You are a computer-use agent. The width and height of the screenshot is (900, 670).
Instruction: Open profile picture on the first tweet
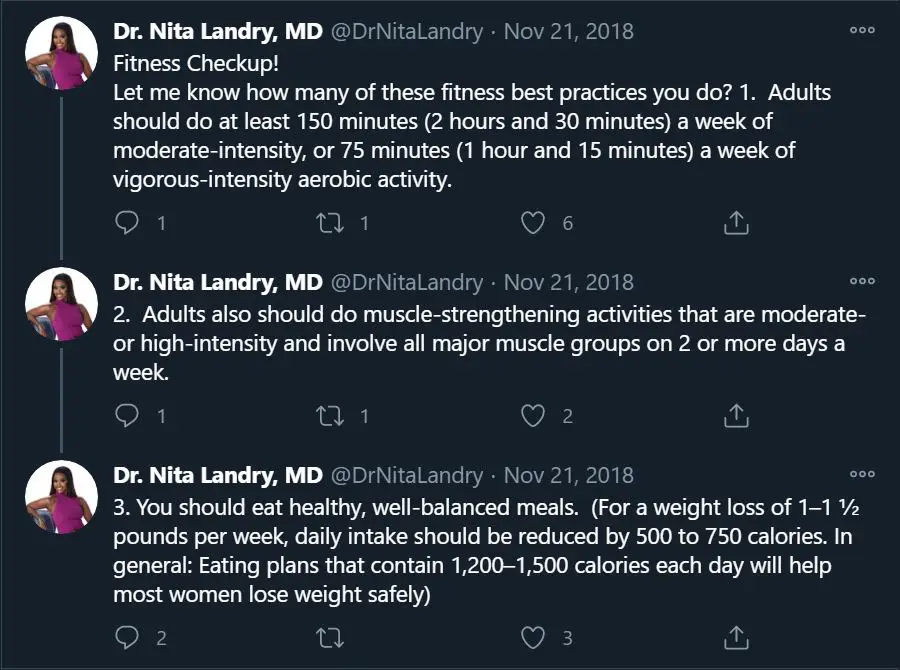[x=62, y=53]
